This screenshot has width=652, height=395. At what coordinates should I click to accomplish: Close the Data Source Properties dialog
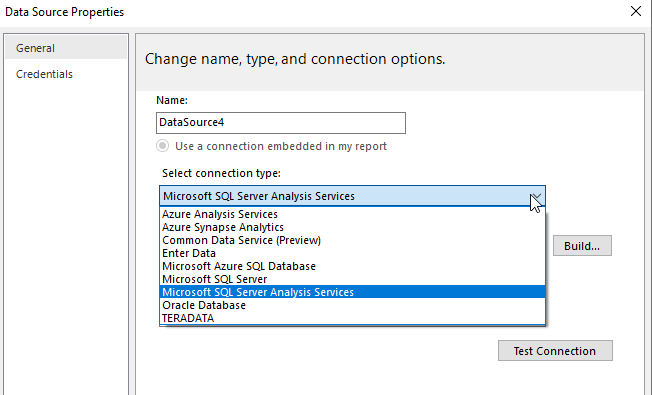pyautogui.click(x=636, y=11)
